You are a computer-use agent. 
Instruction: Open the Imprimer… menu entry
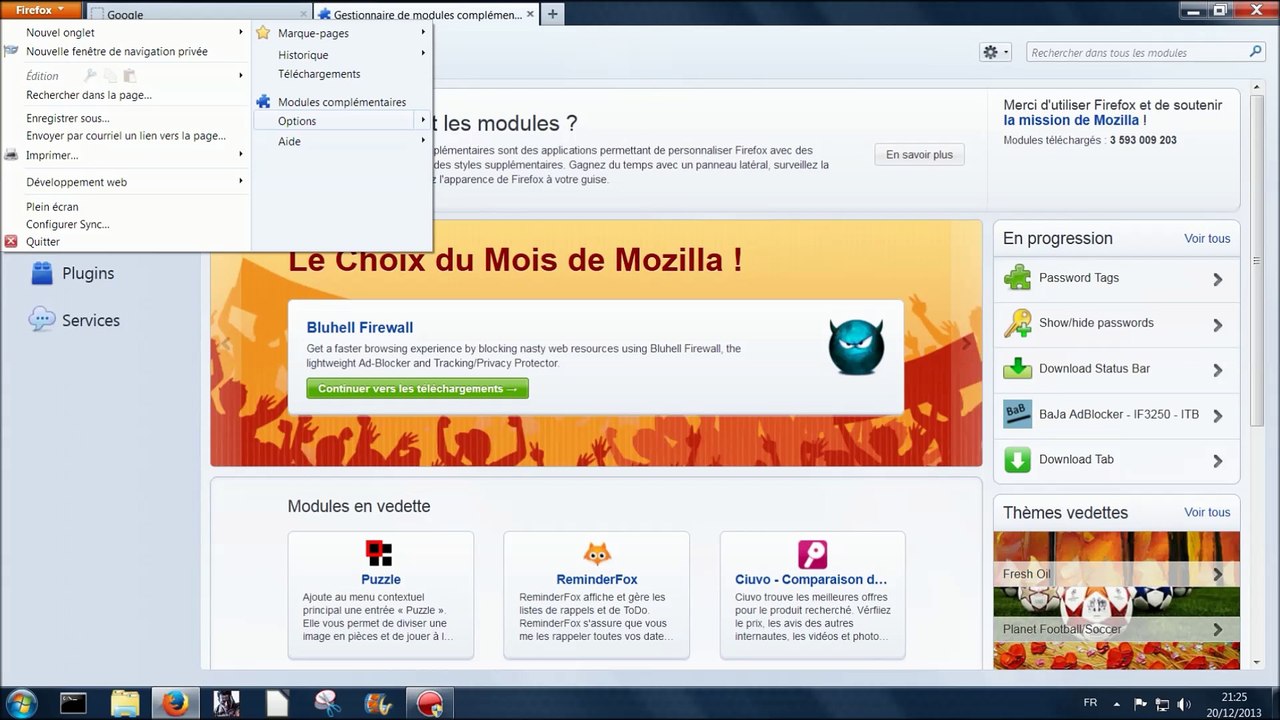coord(52,156)
